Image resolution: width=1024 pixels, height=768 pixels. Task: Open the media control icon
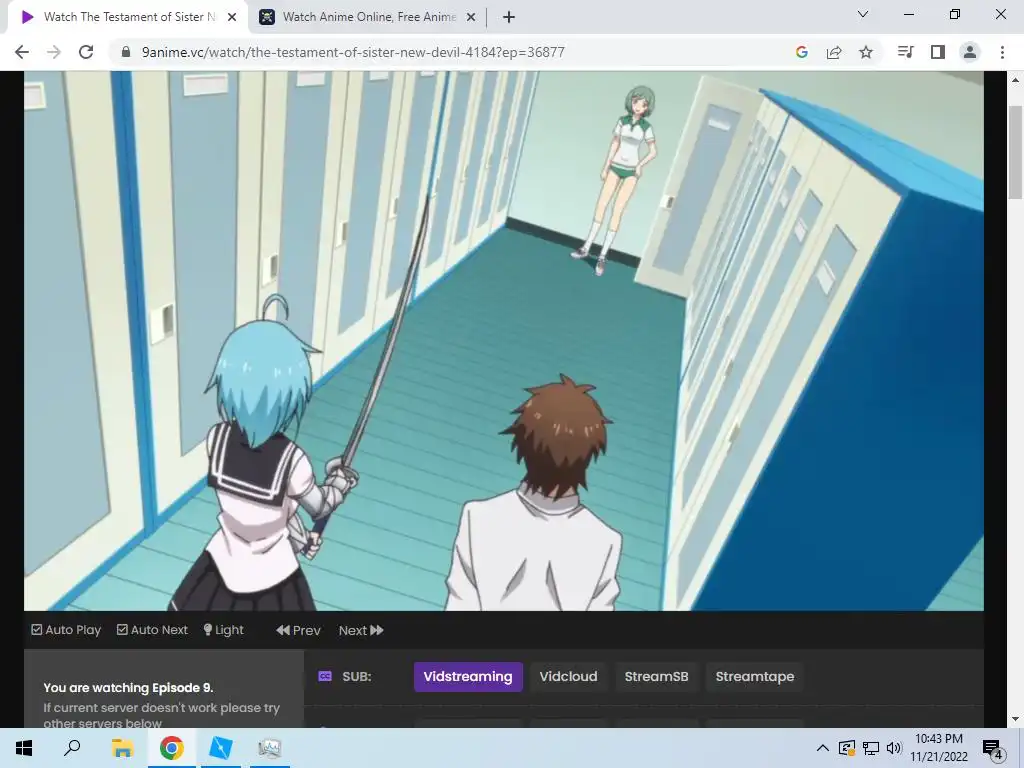905,52
